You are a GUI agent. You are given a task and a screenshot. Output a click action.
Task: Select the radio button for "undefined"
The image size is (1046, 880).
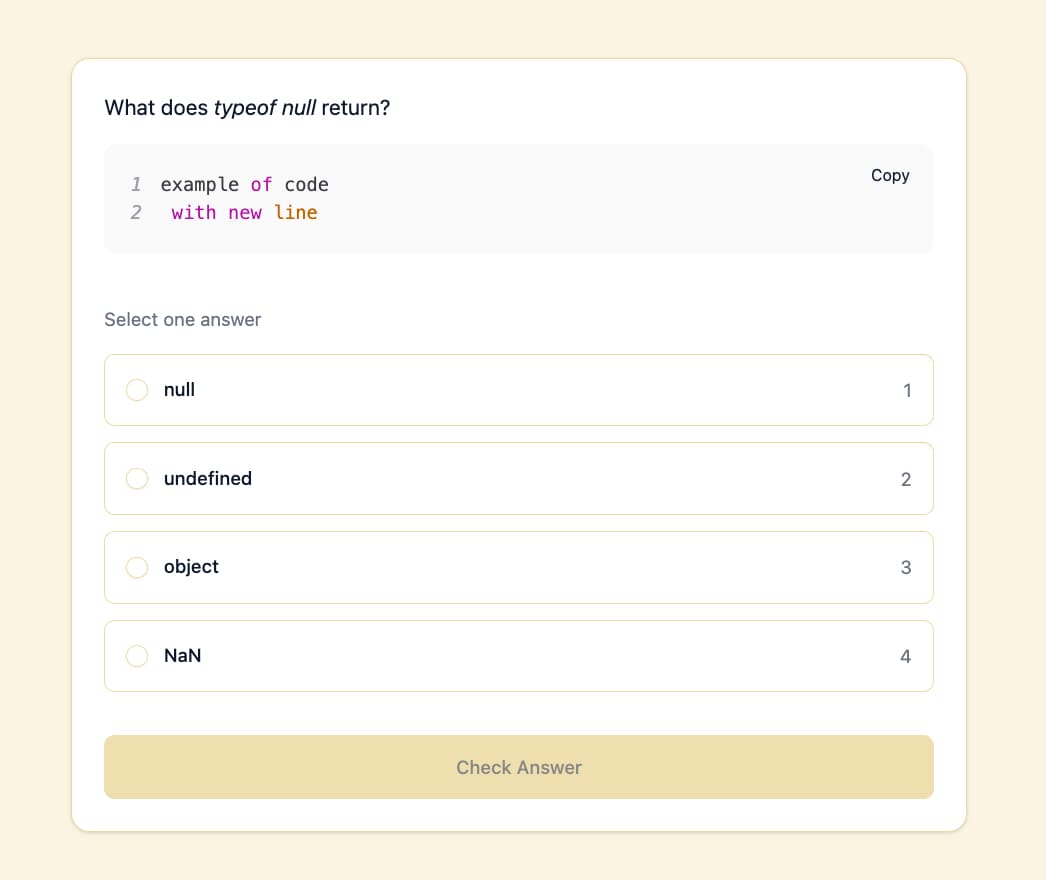(137, 478)
